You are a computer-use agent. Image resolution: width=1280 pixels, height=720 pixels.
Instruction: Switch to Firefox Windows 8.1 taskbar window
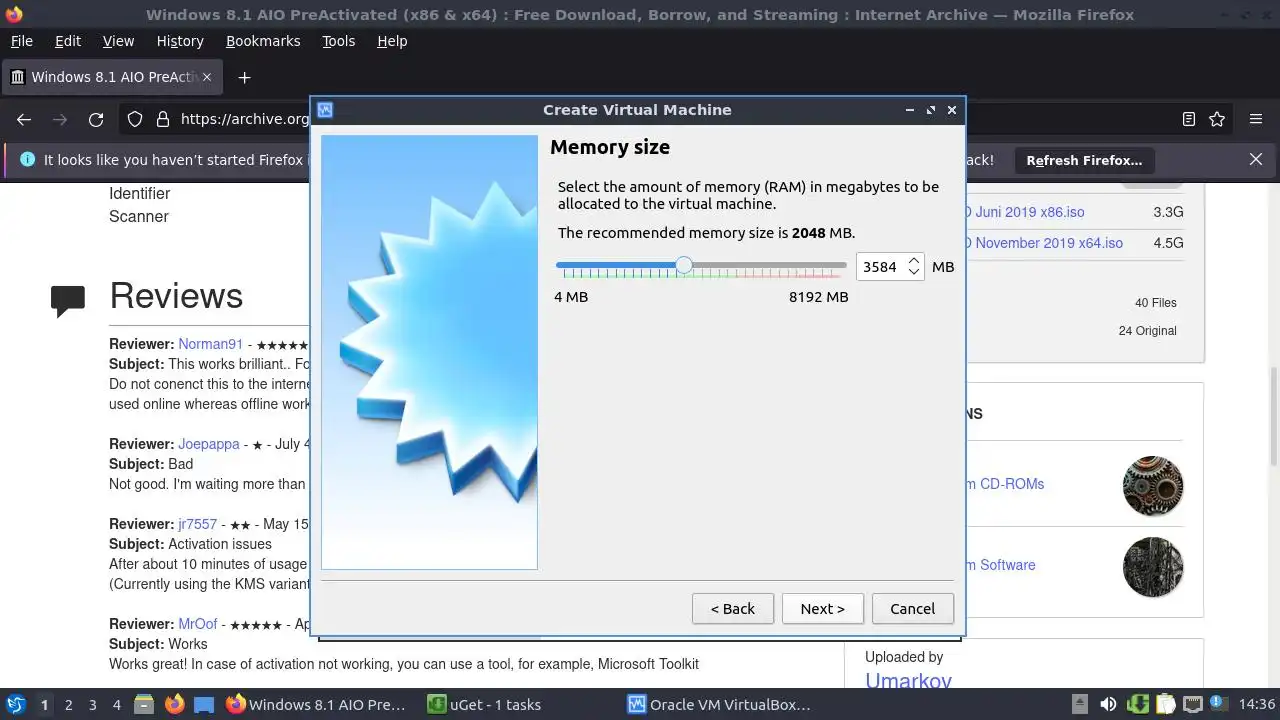[x=318, y=704]
